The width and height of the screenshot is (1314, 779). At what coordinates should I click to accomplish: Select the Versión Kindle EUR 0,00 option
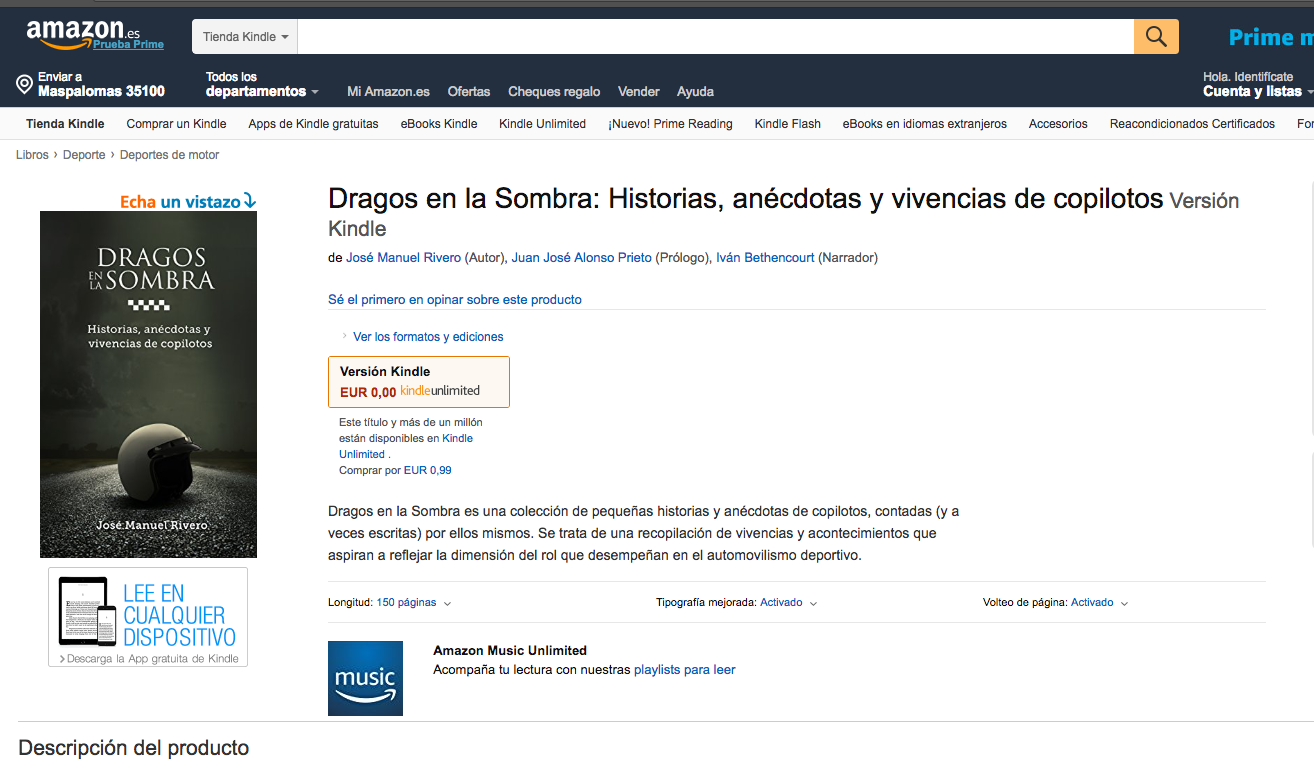coord(418,382)
